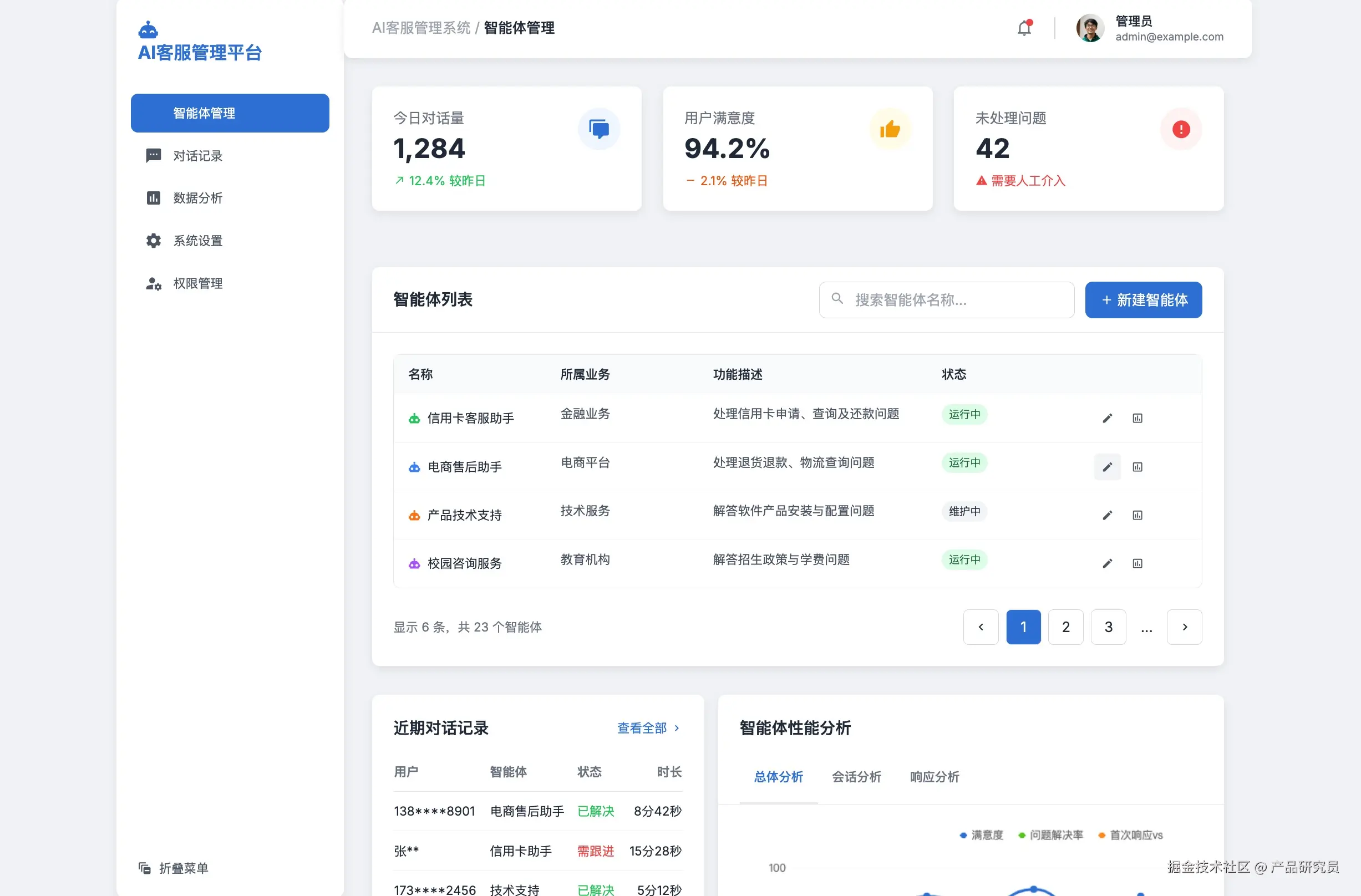
Task: Go to previous page with left chevron
Action: coord(981,627)
